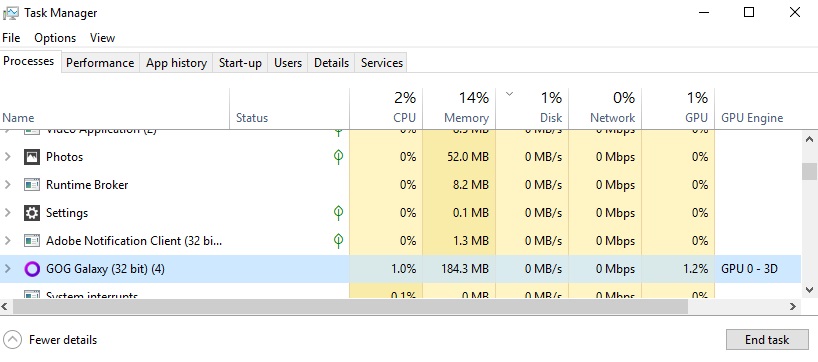Click the vertical scrollbar down arrow
The height and width of the screenshot is (362, 818).
pos(809,289)
